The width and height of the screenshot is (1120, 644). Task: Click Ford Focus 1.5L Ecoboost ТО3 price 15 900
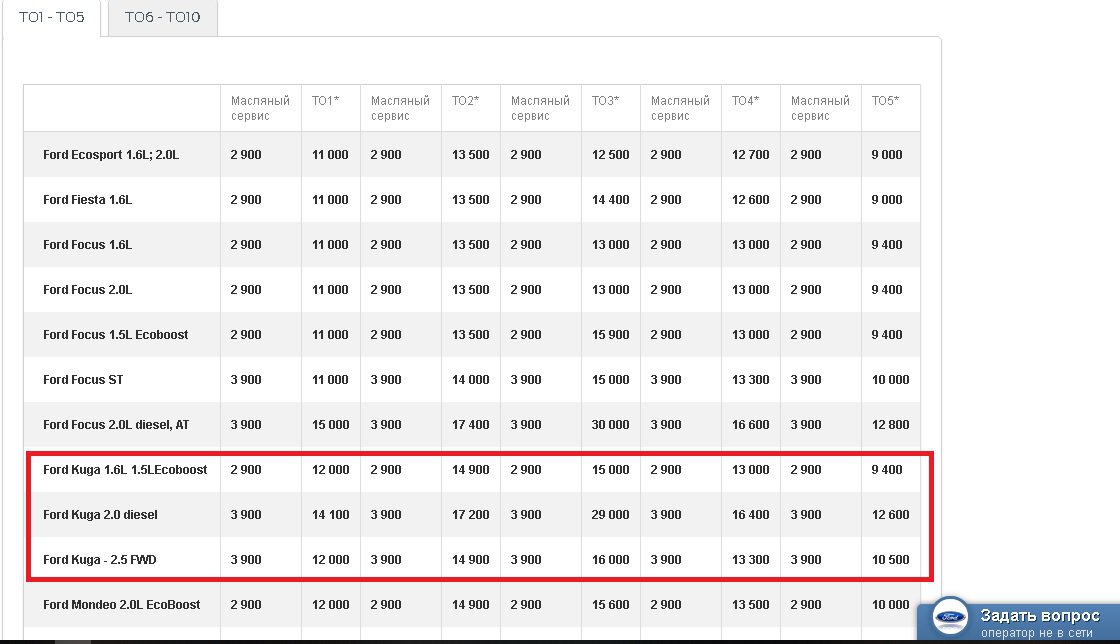[x=610, y=334]
